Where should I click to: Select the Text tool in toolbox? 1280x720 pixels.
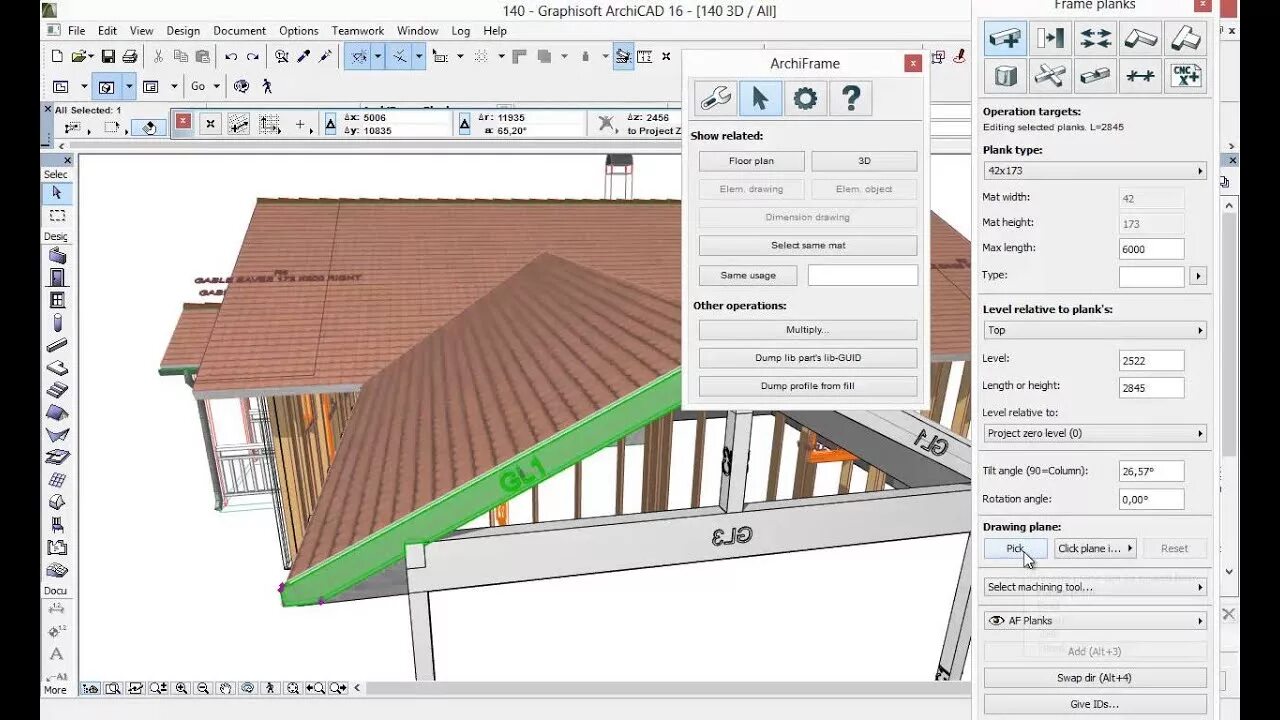(x=57, y=653)
